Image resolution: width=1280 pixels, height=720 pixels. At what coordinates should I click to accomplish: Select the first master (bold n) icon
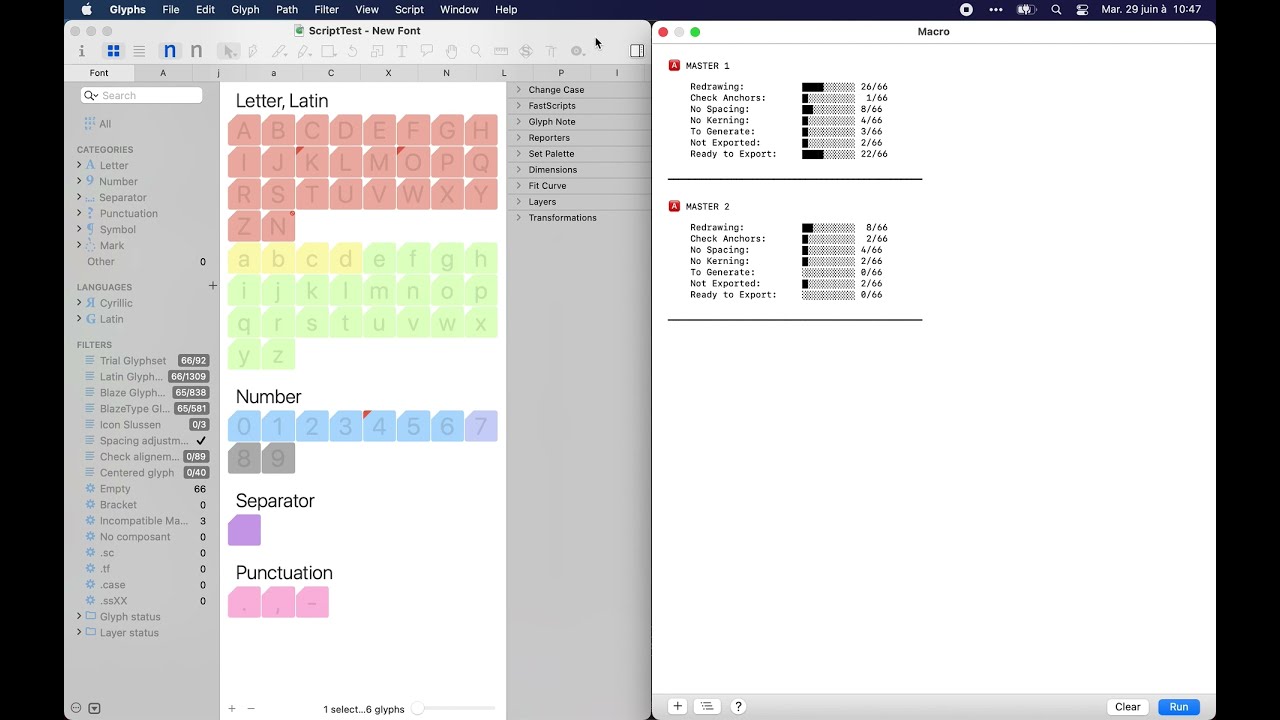pyautogui.click(x=170, y=51)
